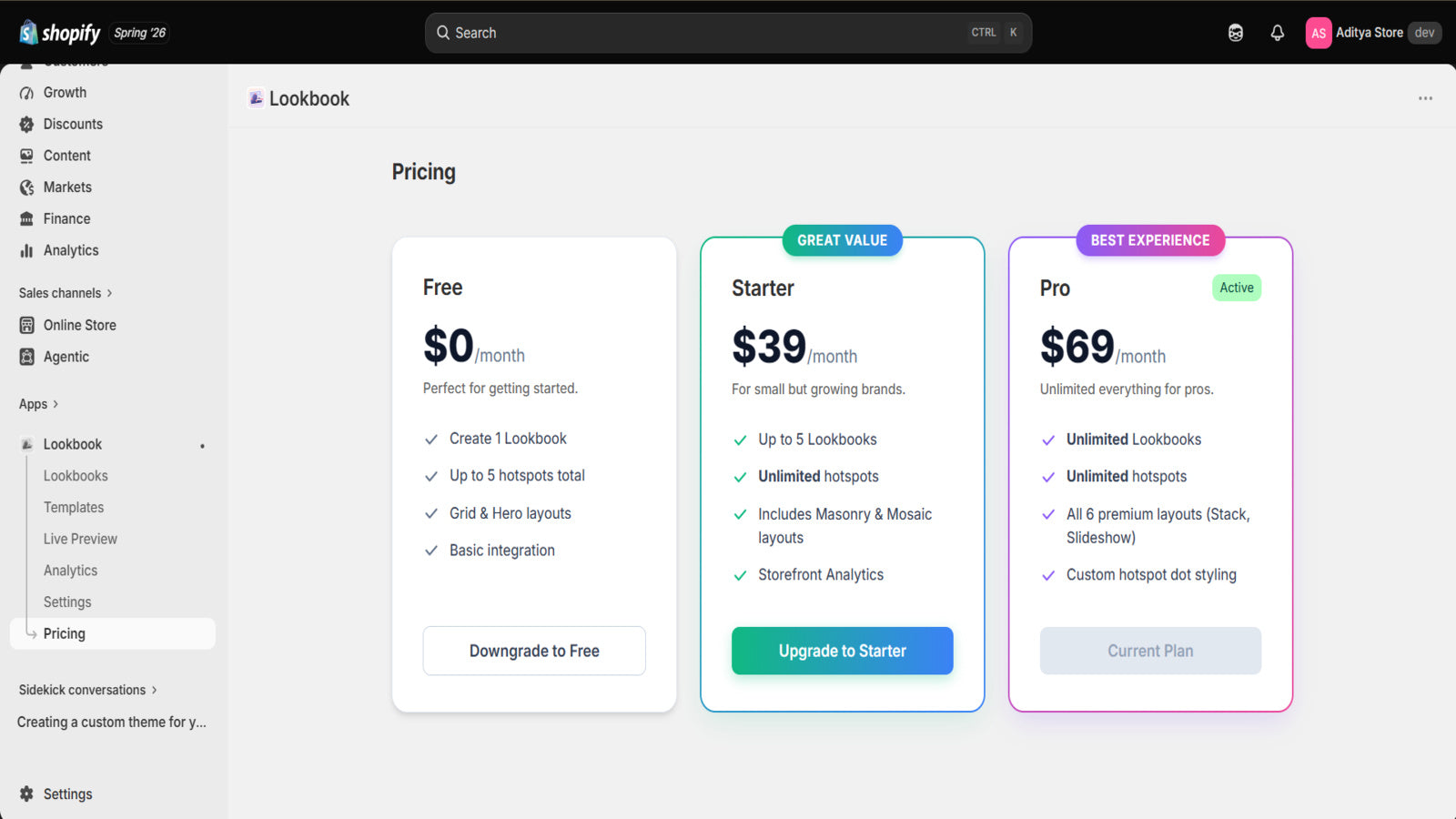Image resolution: width=1456 pixels, height=819 pixels.
Task: Select the Finance bank icon
Action: tap(26, 219)
